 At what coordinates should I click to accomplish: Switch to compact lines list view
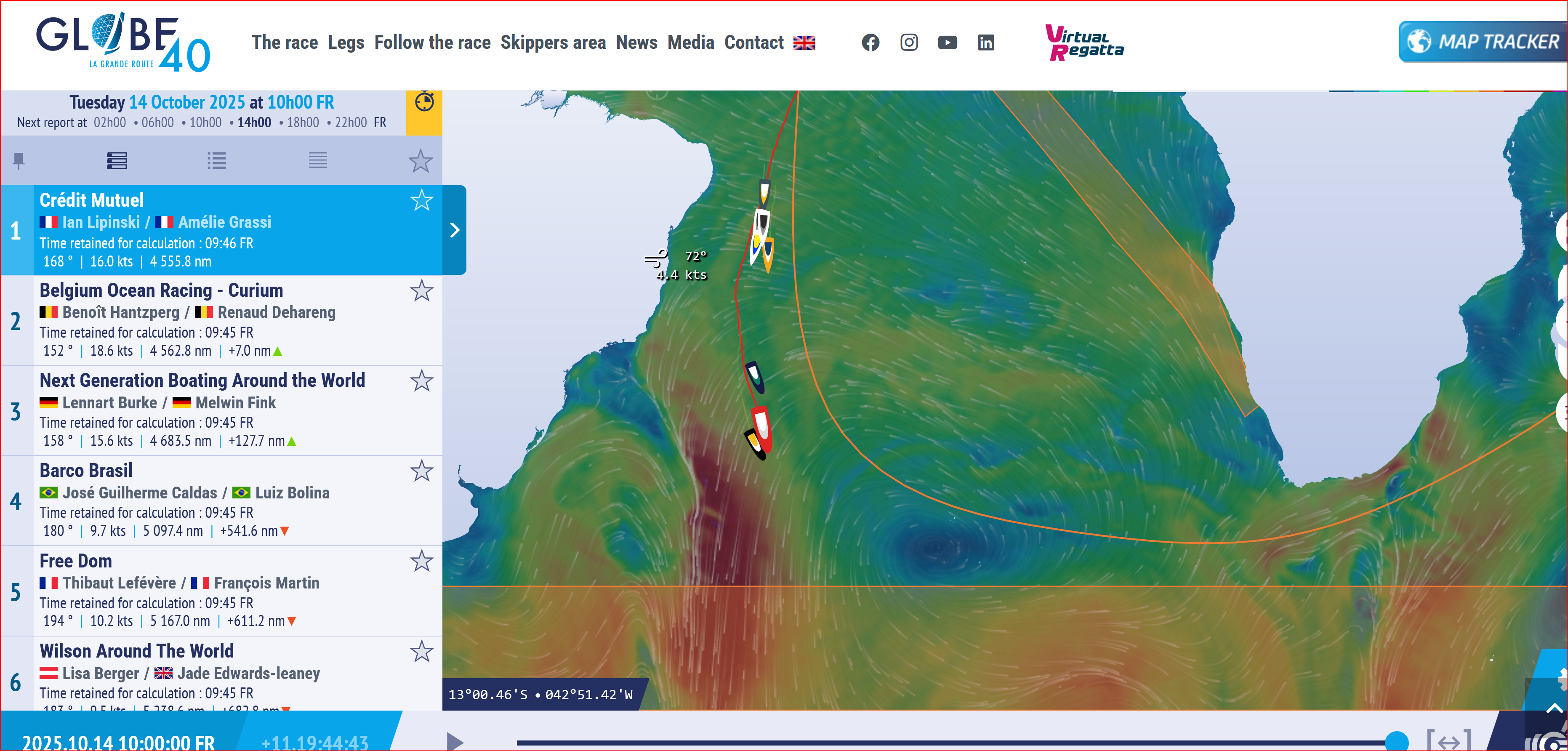point(318,160)
